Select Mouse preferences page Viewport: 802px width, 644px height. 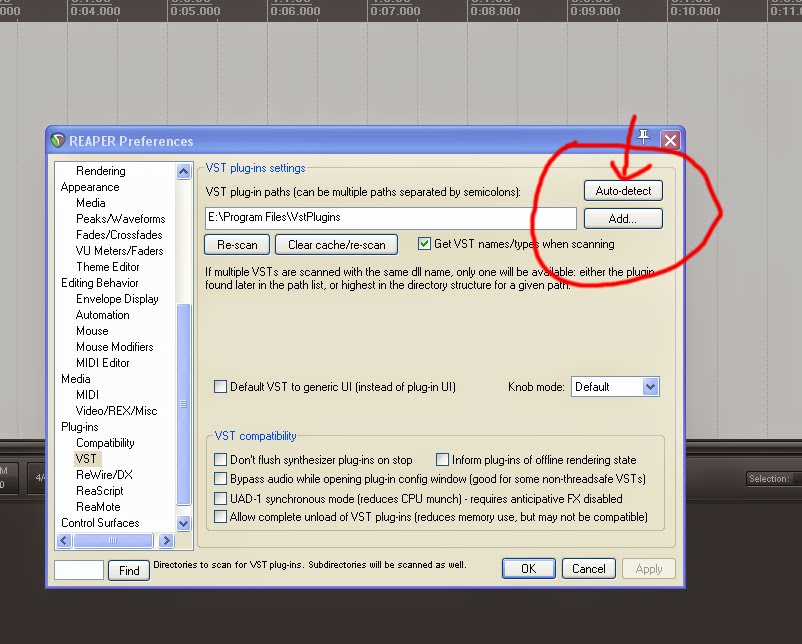(92, 331)
